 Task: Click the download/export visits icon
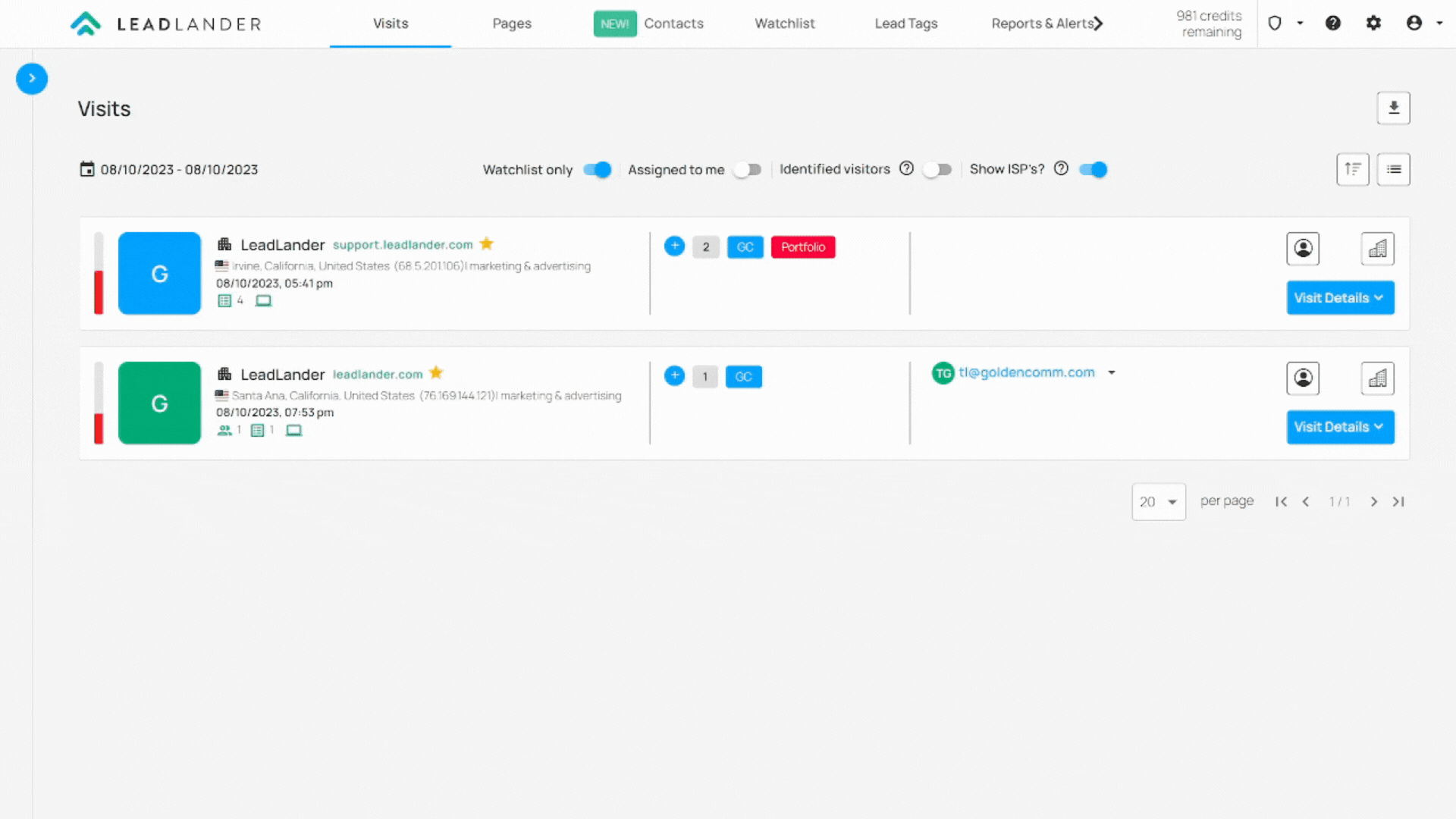(1393, 107)
